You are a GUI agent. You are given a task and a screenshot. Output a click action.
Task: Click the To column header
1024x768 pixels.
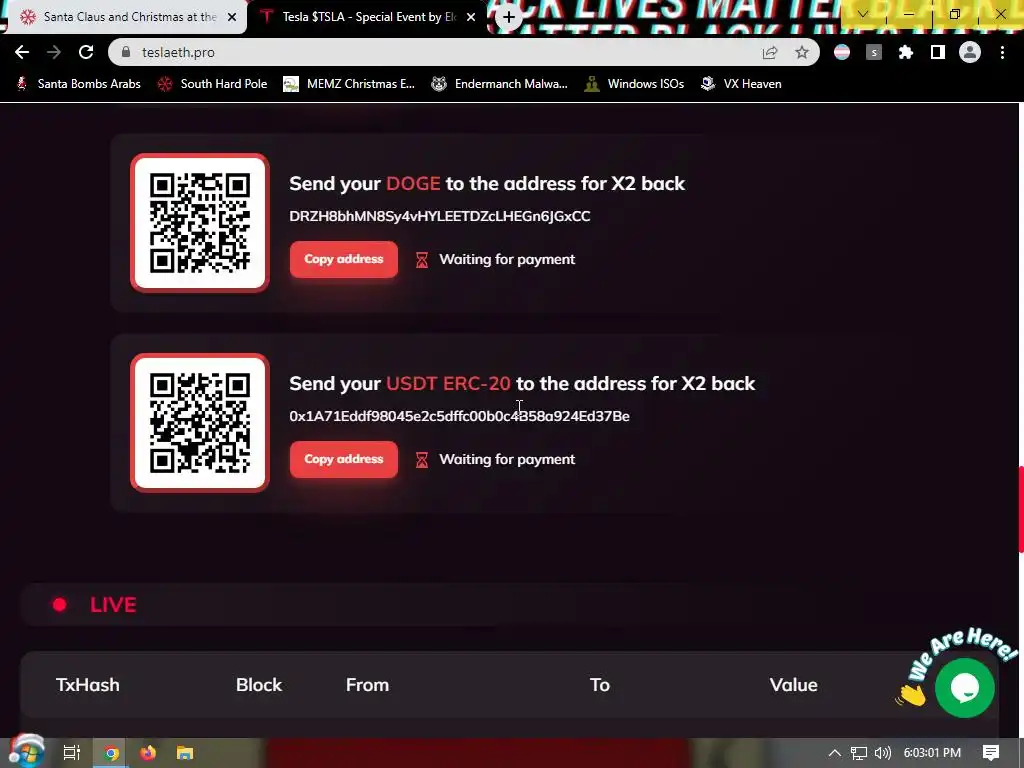tap(600, 684)
